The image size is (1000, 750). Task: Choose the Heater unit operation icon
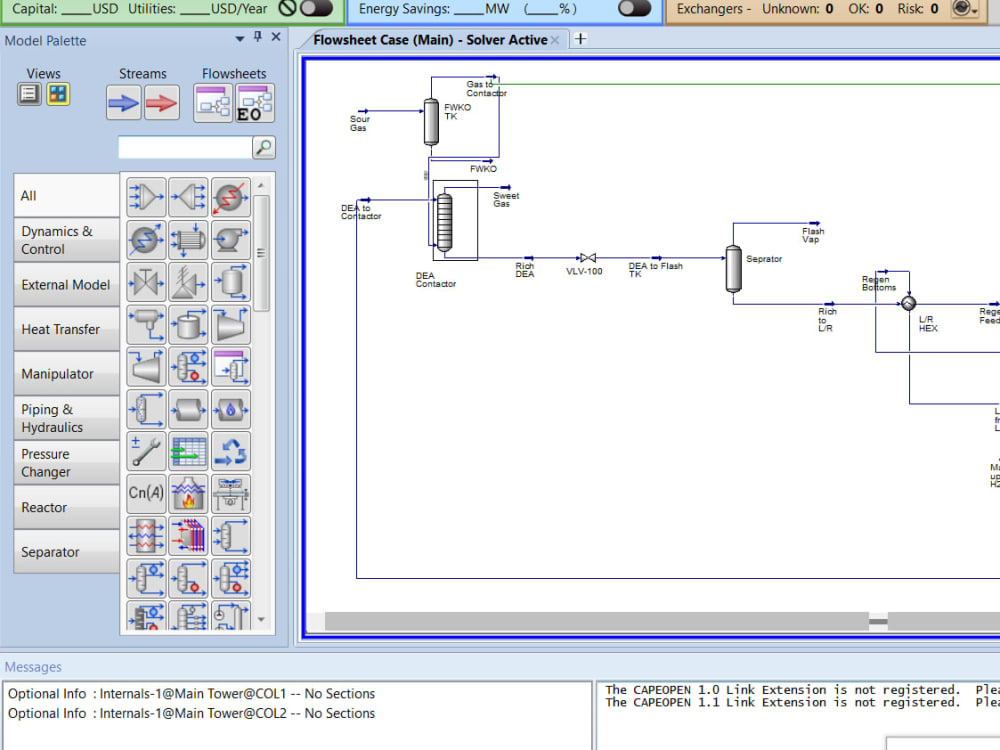pyautogui.click(x=231, y=197)
